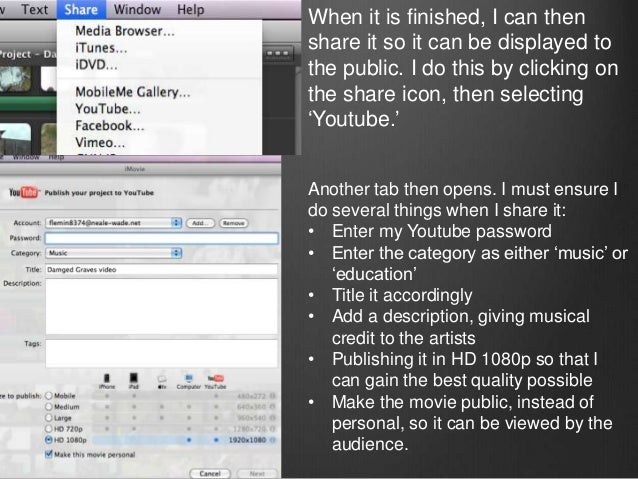
Task: Click the info icon next to 1920x1080
Action: tap(273, 440)
